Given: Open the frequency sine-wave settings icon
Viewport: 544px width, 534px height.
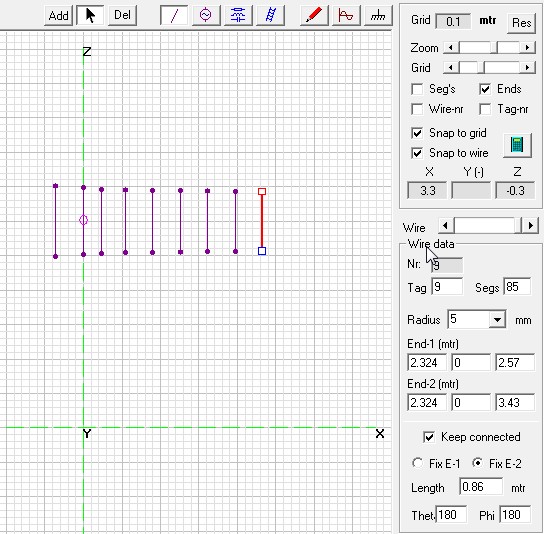Looking at the screenshot, I should (x=346, y=15).
